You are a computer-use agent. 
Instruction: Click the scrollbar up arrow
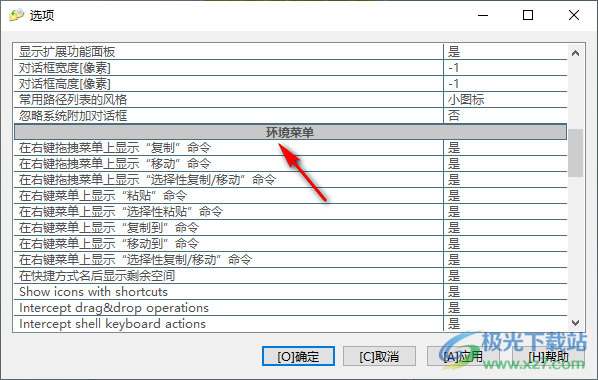[575, 53]
